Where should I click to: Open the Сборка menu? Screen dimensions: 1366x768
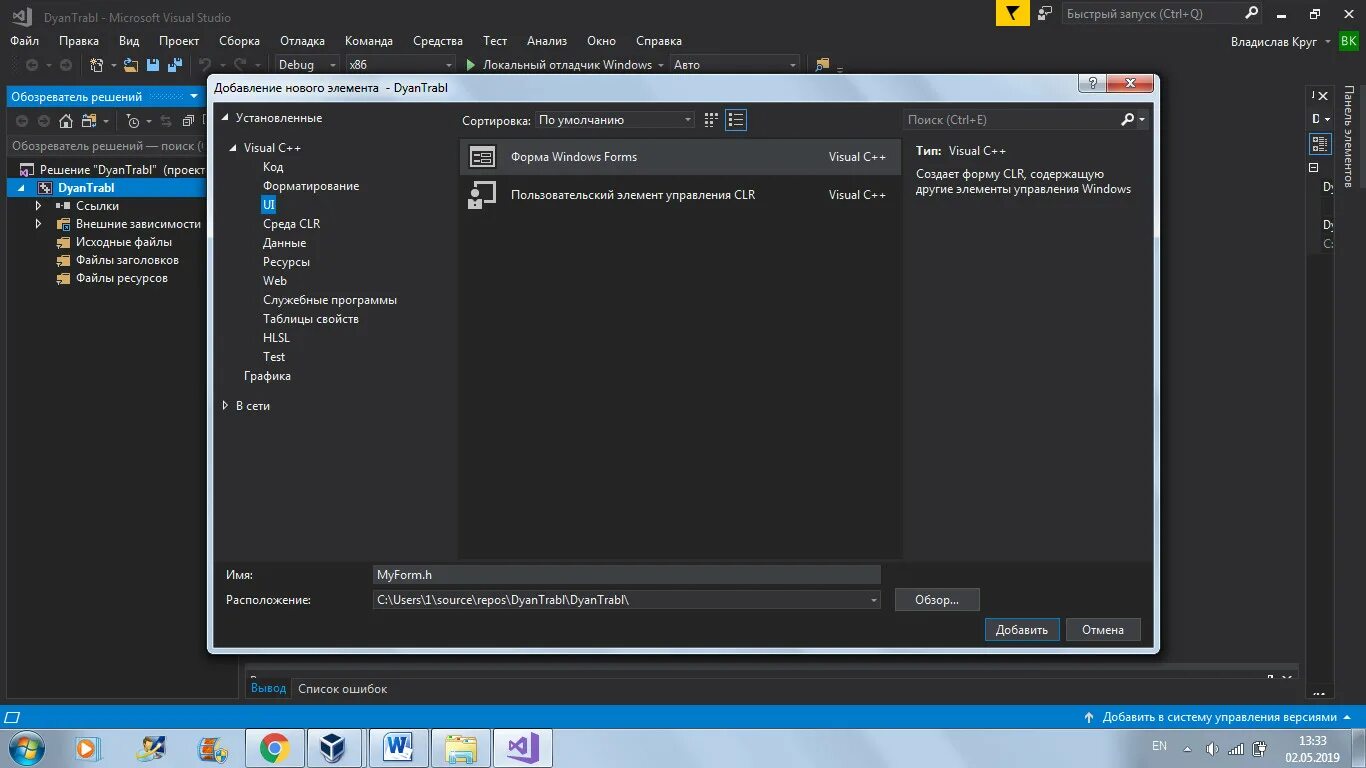coord(239,41)
